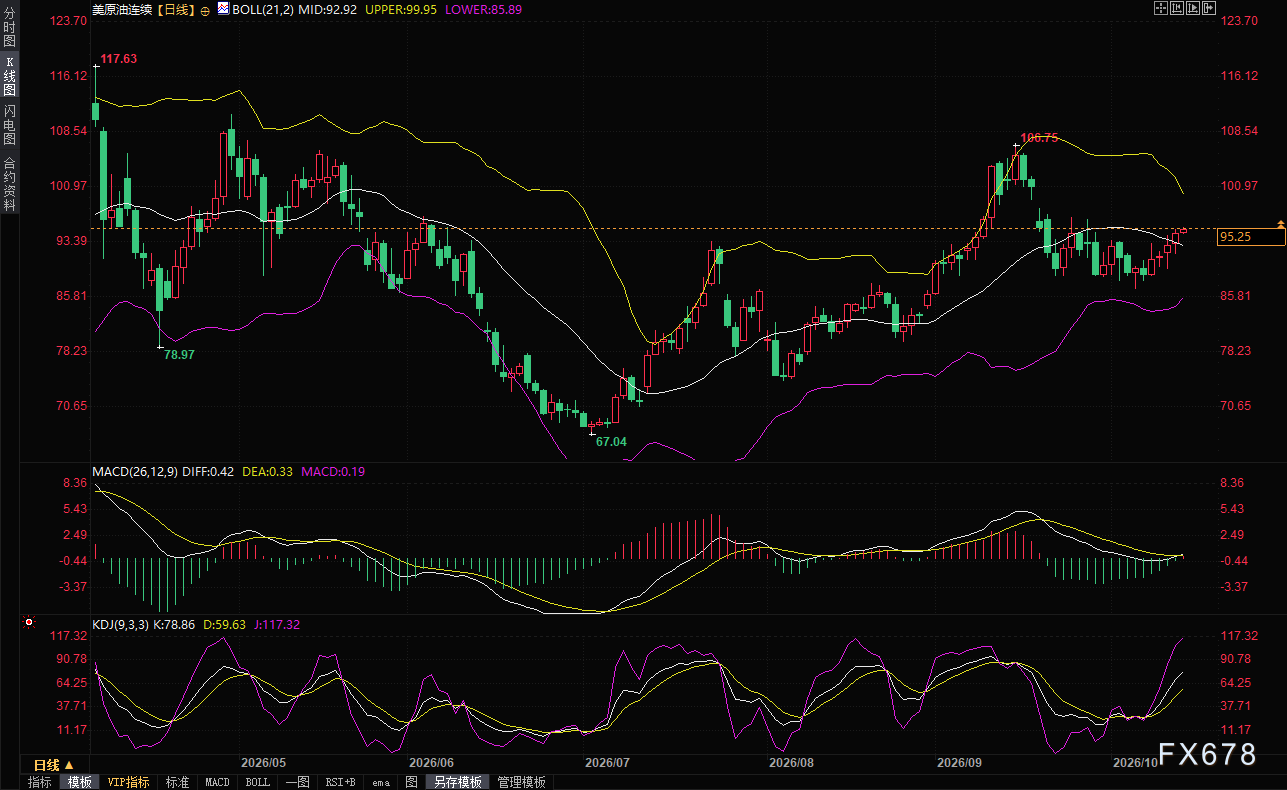This screenshot has height=790, width=1287.
Task: Click the 指标 tab in the bottom bar
Action: [40, 782]
